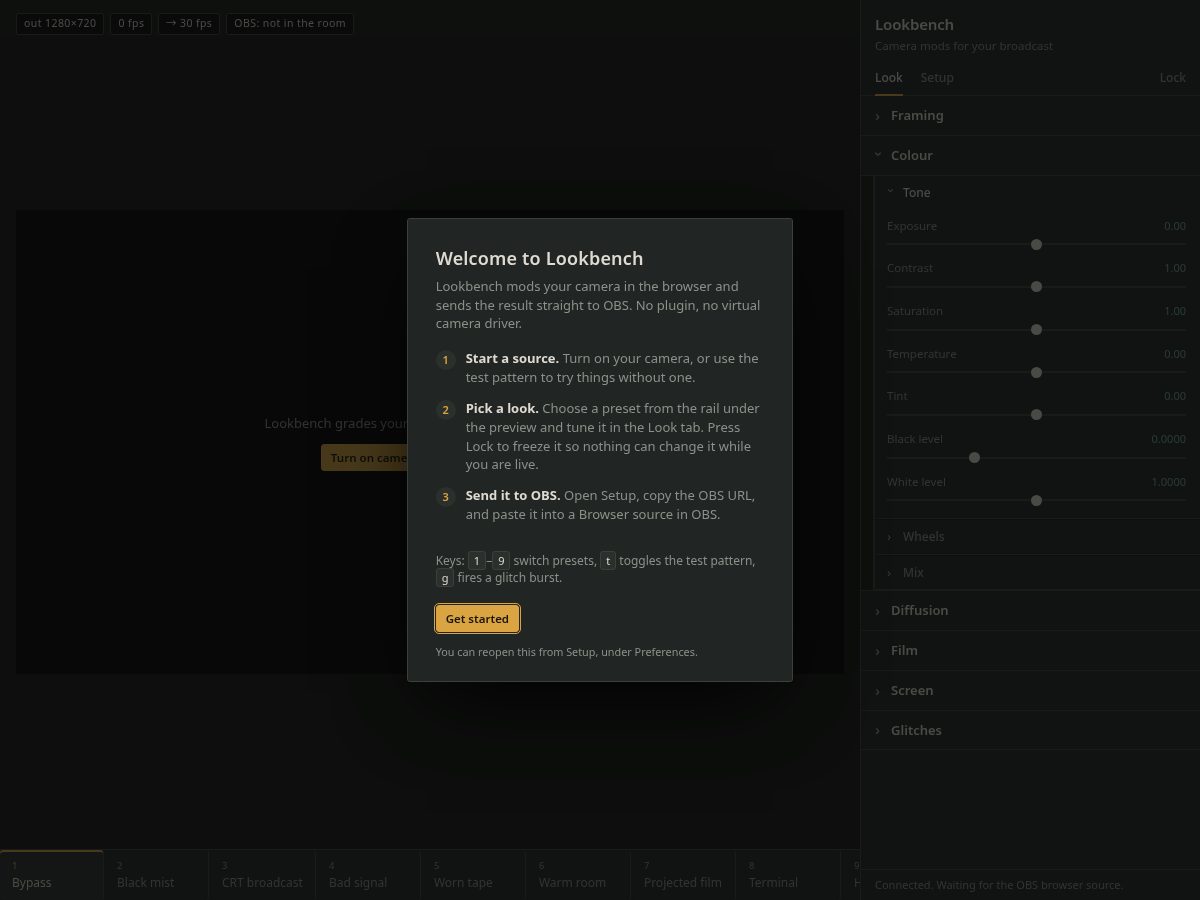Screen dimensions: 1200x900
Task: Select the Projected film preset
Action: pyautogui.click(x=683, y=874)
